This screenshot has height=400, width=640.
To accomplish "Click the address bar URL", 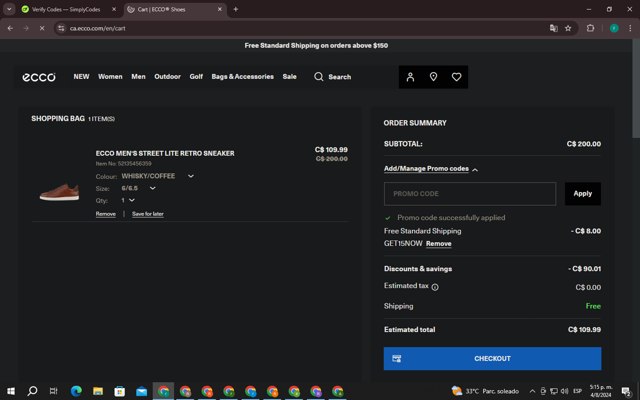I will pyautogui.click(x=97, y=28).
